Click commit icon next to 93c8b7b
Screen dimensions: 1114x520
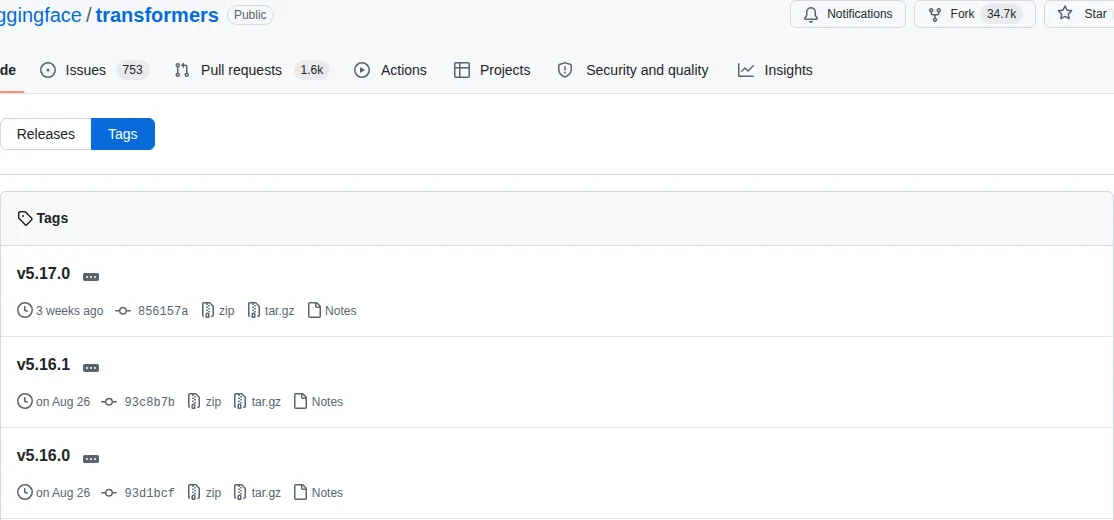pos(109,401)
